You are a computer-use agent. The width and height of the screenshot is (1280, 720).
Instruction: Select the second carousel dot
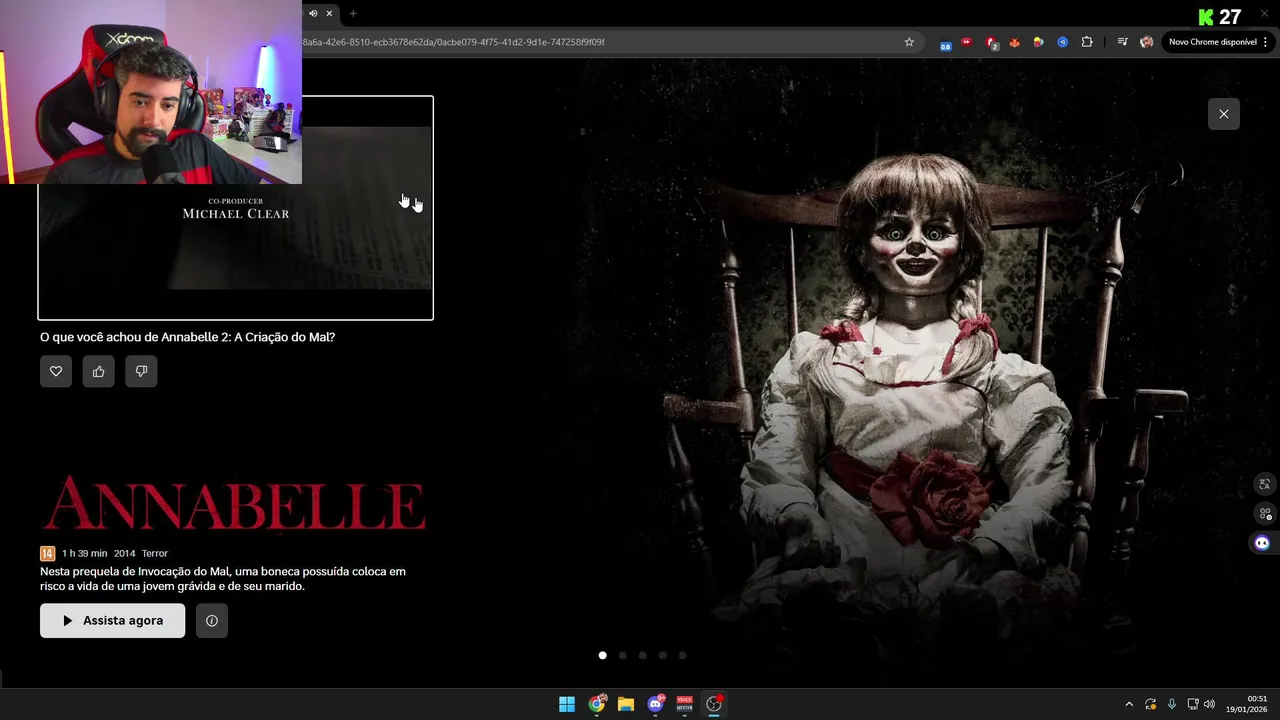coord(622,655)
